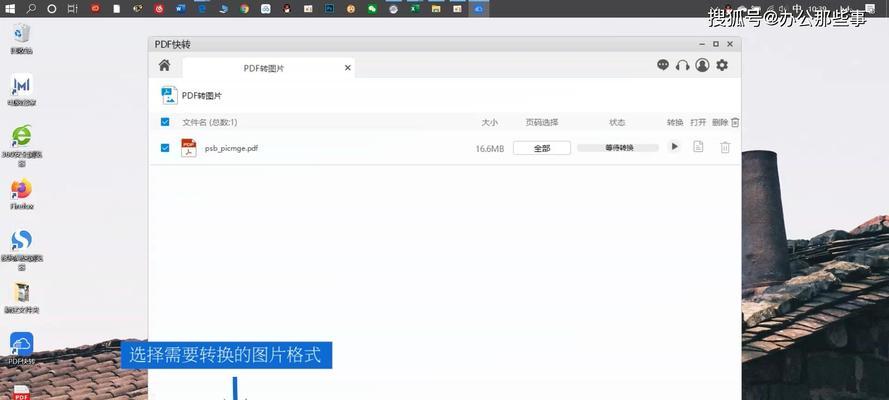Open customer service headphones icon

tap(683, 65)
